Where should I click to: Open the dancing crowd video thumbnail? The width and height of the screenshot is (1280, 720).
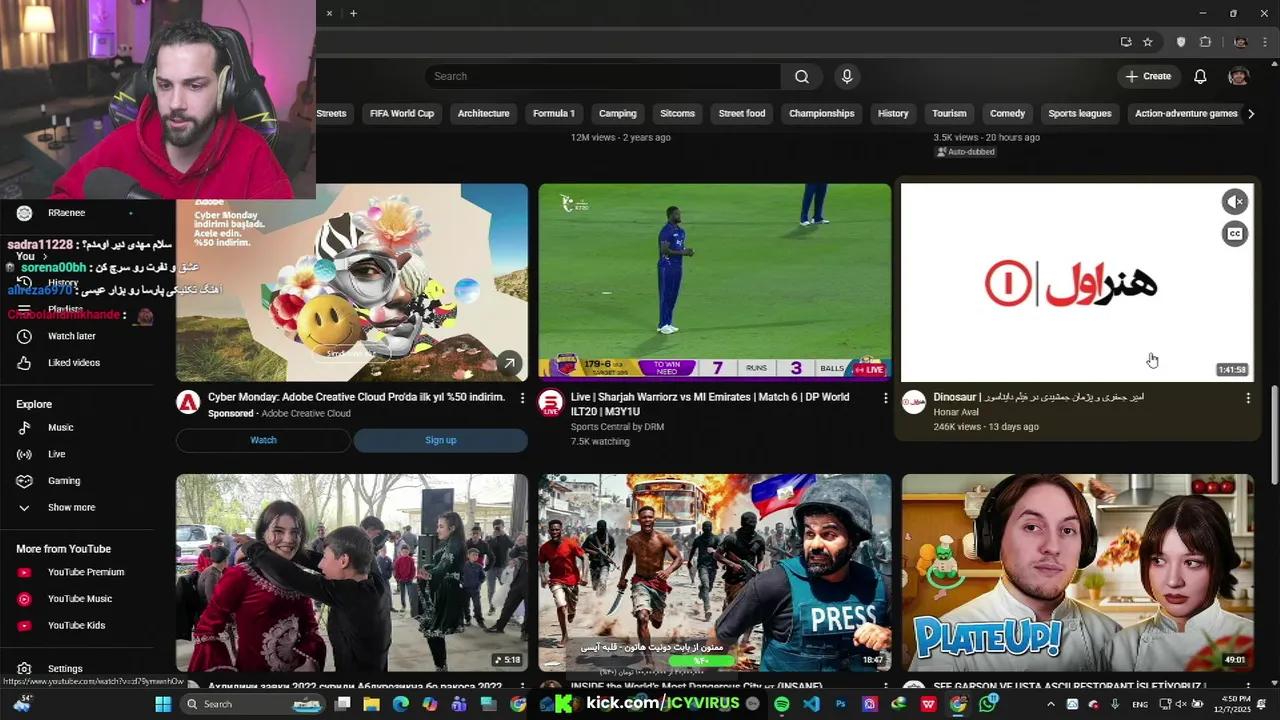click(x=352, y=572)
